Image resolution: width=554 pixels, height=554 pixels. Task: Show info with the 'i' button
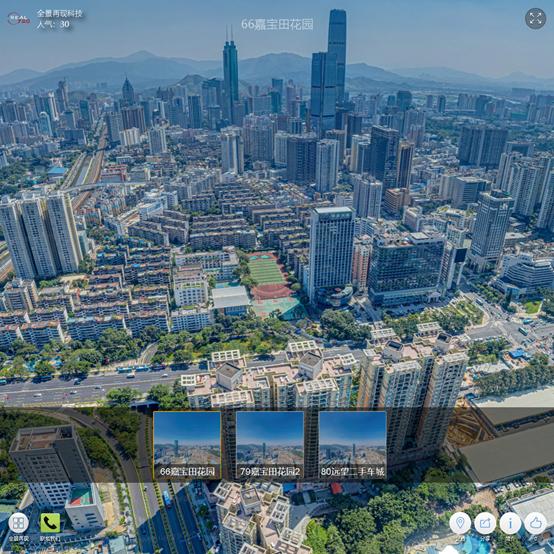(510, 523)
